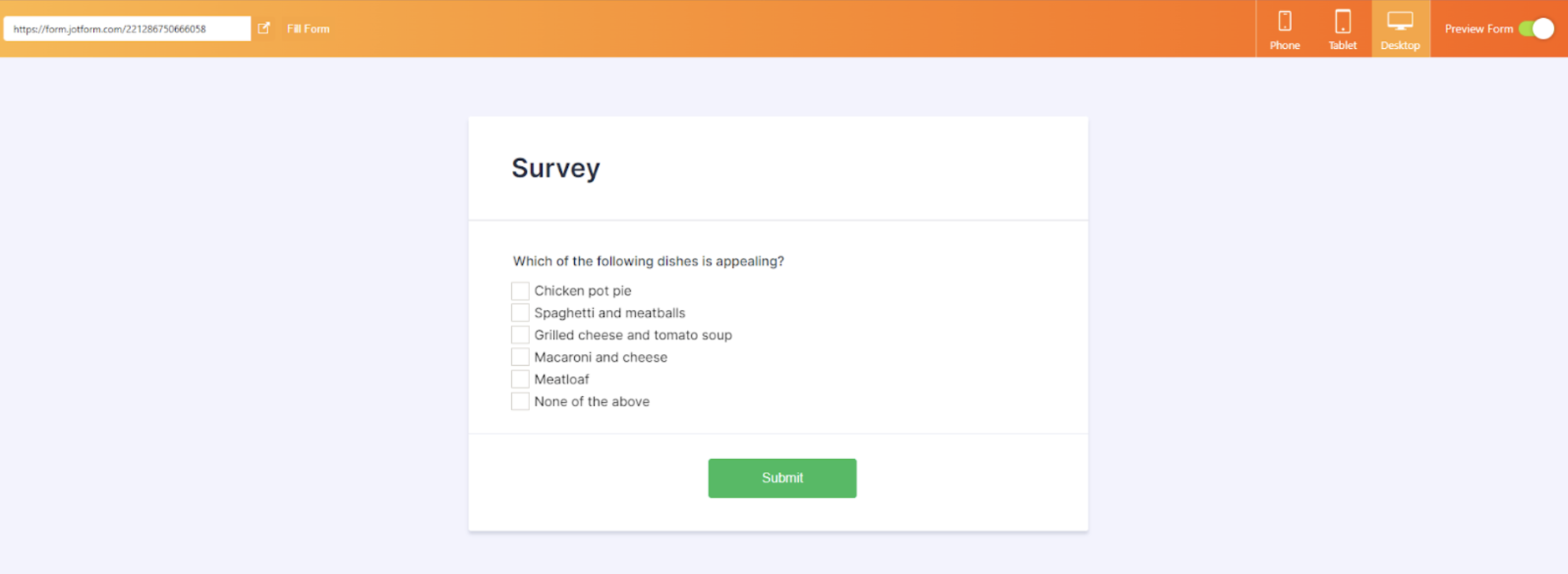Click the form URL field

click(x=127, y=28)
